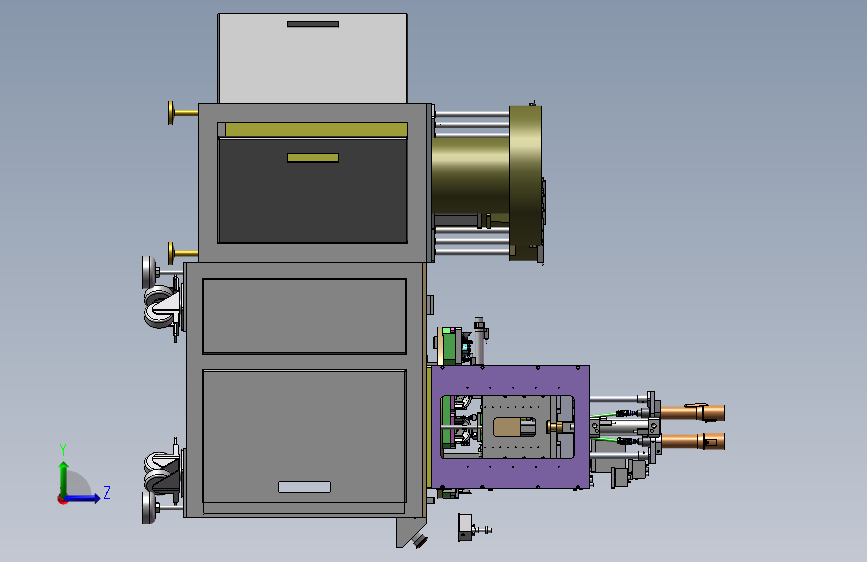Image resolution: width=867 pixels, height=562 pixels.
Task: Select the purple mounting plate in the model
Action: (509, 380)
